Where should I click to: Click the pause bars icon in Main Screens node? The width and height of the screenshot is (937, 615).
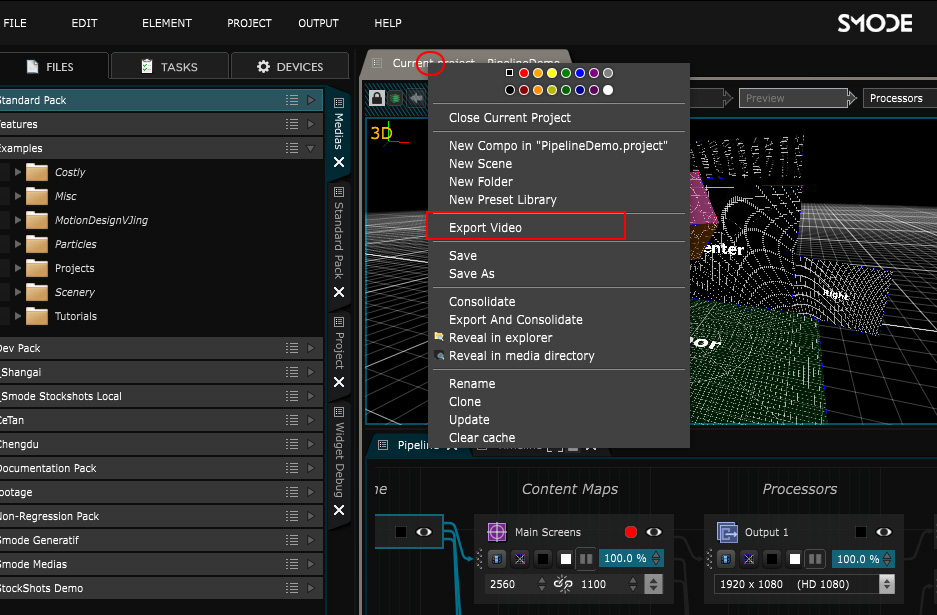[x=586, y=559]
